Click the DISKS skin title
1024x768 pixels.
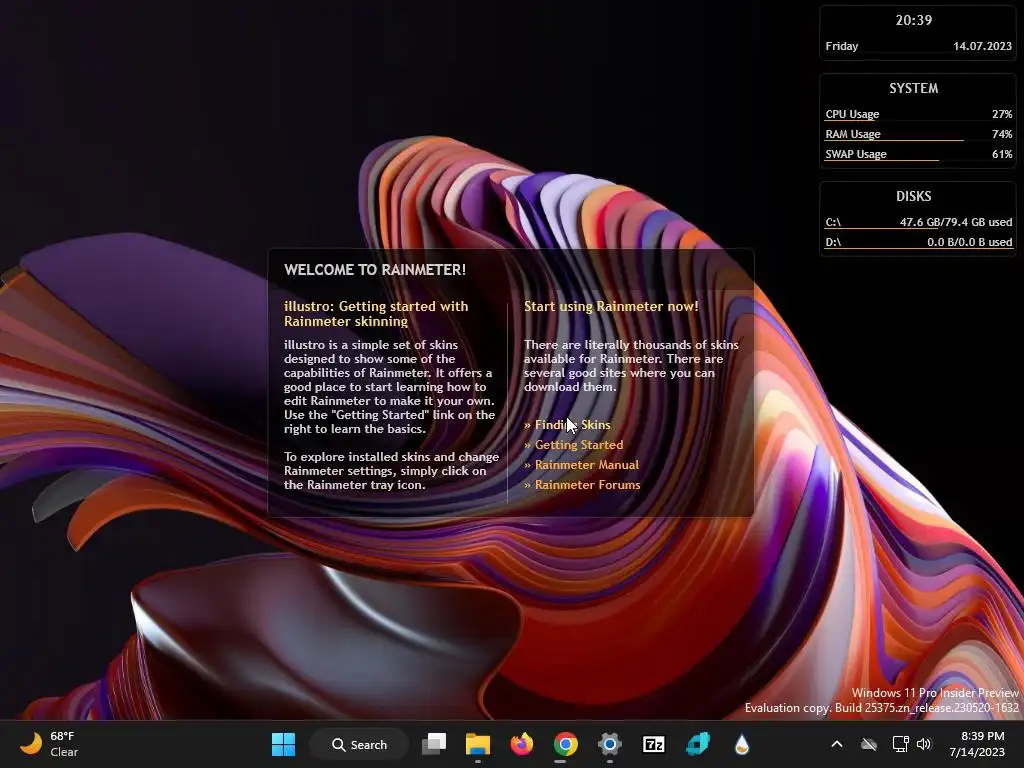(913, 196)
